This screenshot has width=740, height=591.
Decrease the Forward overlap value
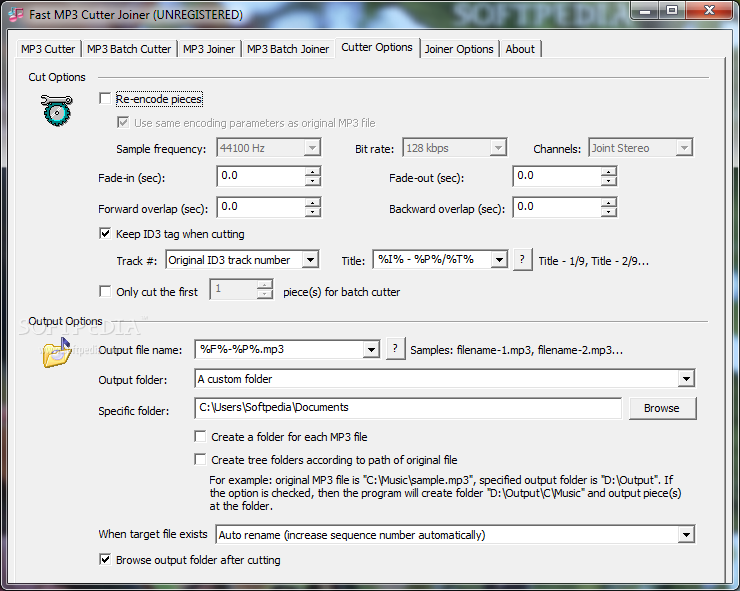tap(312, 212)
